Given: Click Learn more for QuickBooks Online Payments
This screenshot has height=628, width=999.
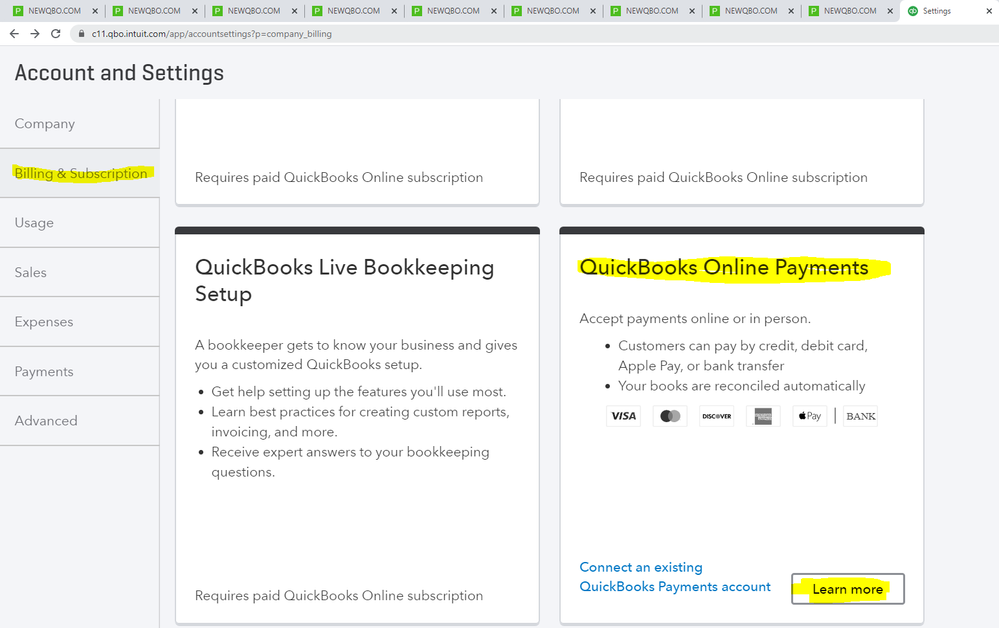Looking at the screenshot, I should point(847,589).
